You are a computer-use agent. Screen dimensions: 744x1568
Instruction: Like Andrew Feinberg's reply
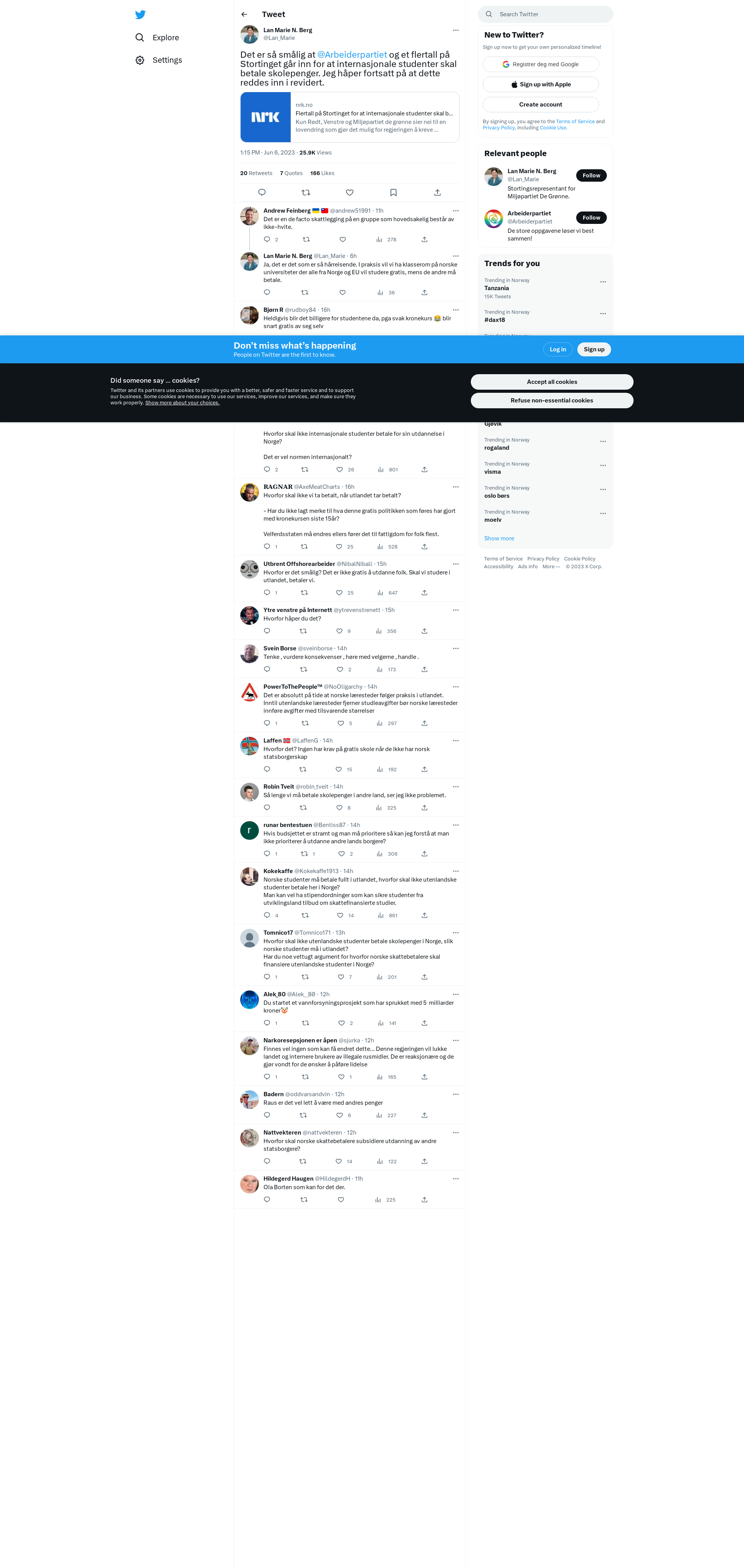coord(343,239)
